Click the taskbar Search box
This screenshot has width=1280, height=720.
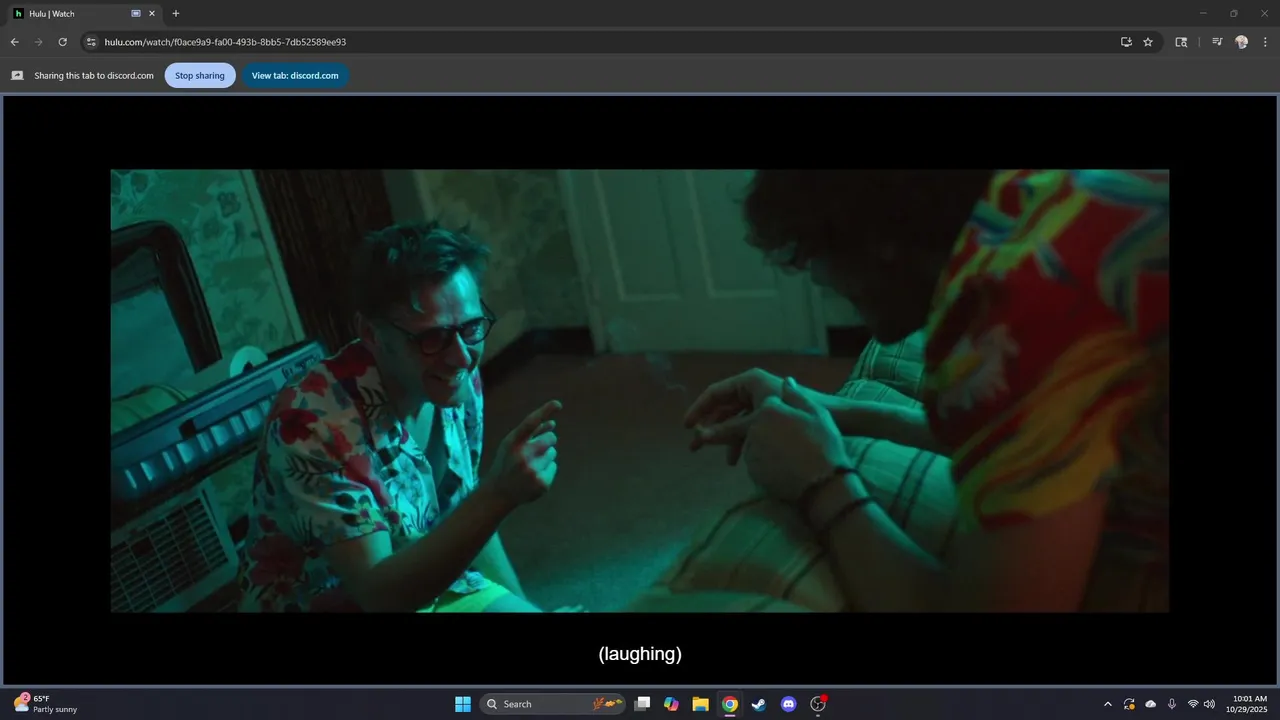[x=553, y=704]
